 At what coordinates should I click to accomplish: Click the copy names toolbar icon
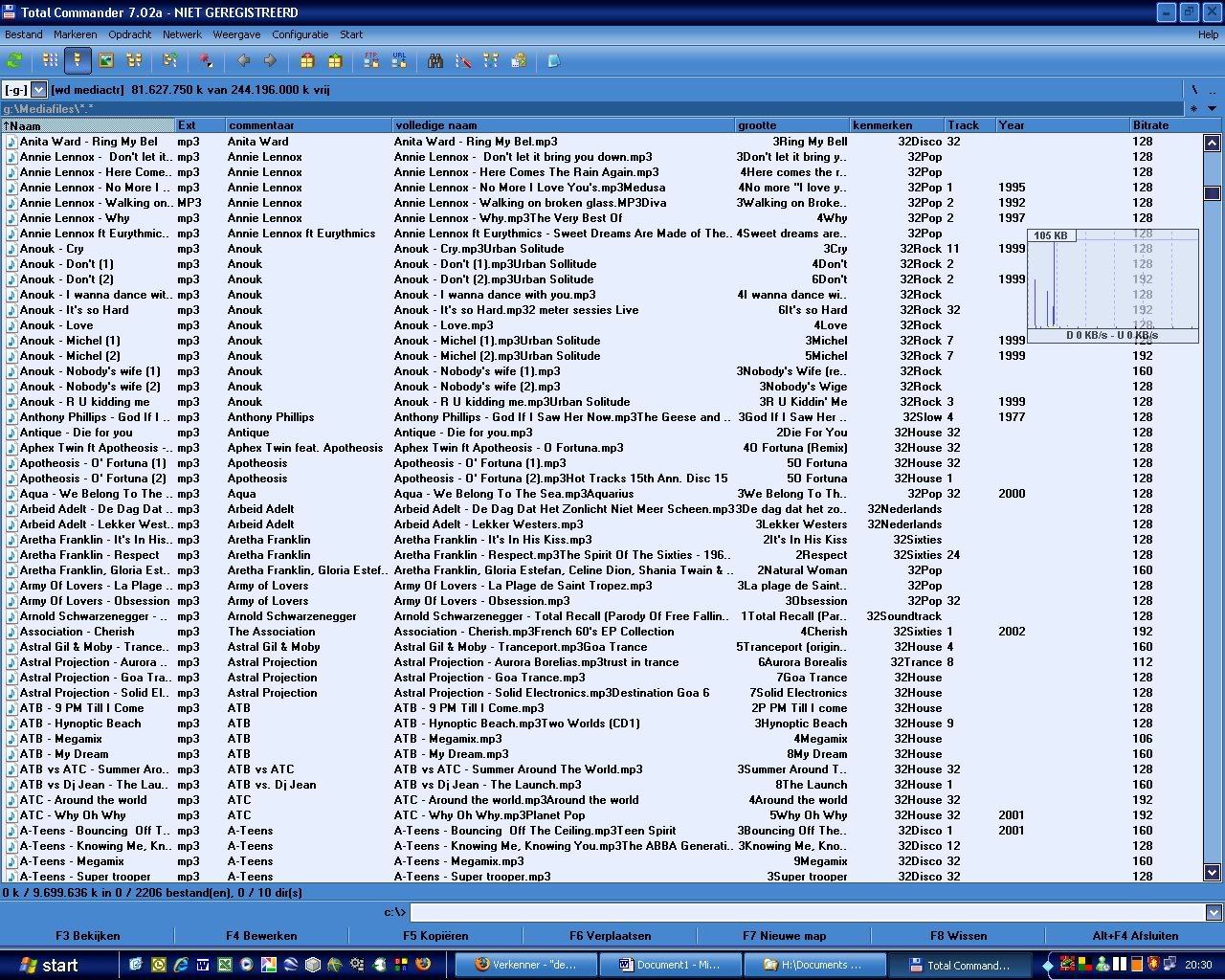click(519, 60)
